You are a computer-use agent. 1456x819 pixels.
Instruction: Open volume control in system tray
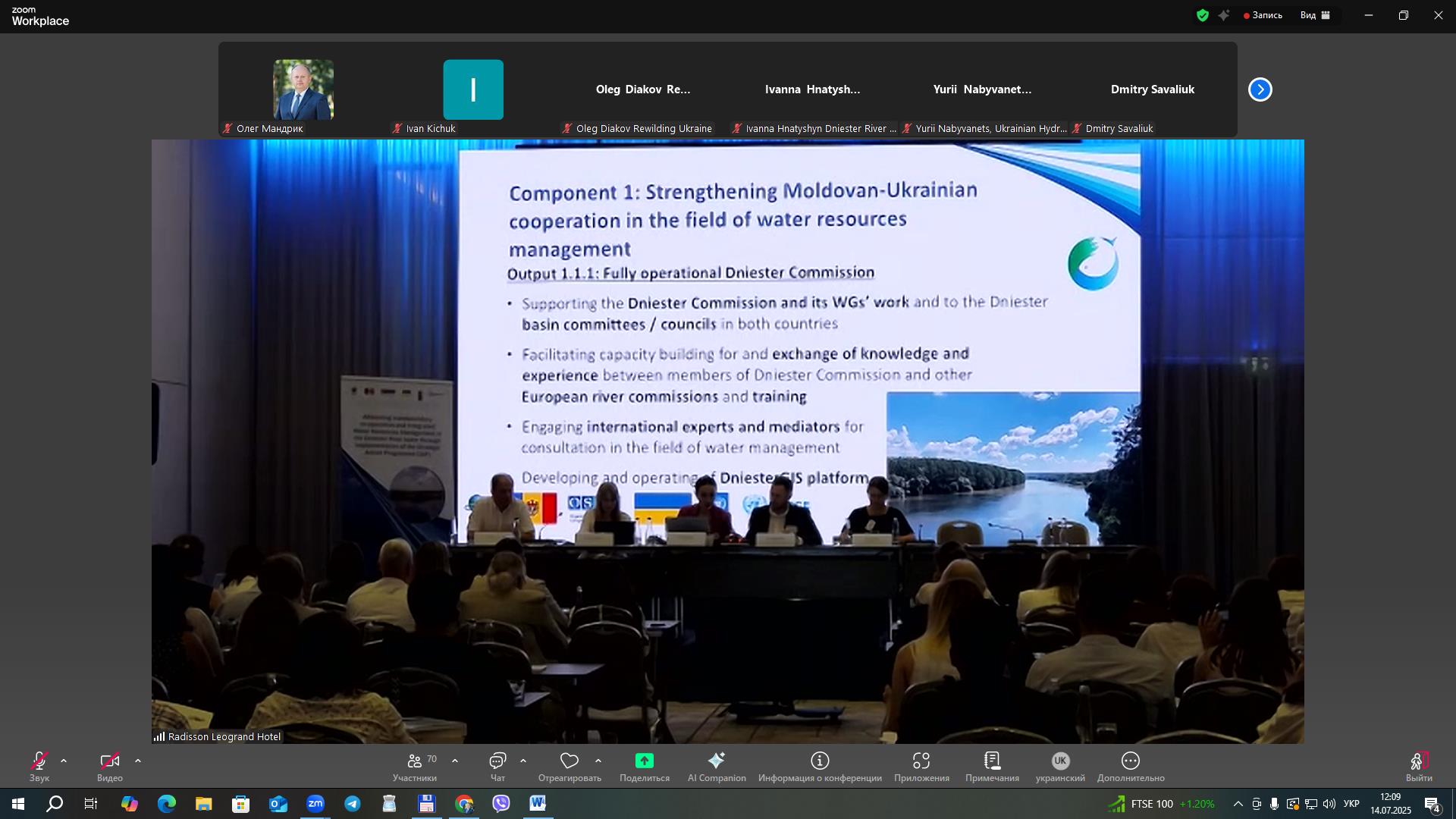pos(1329,804)
